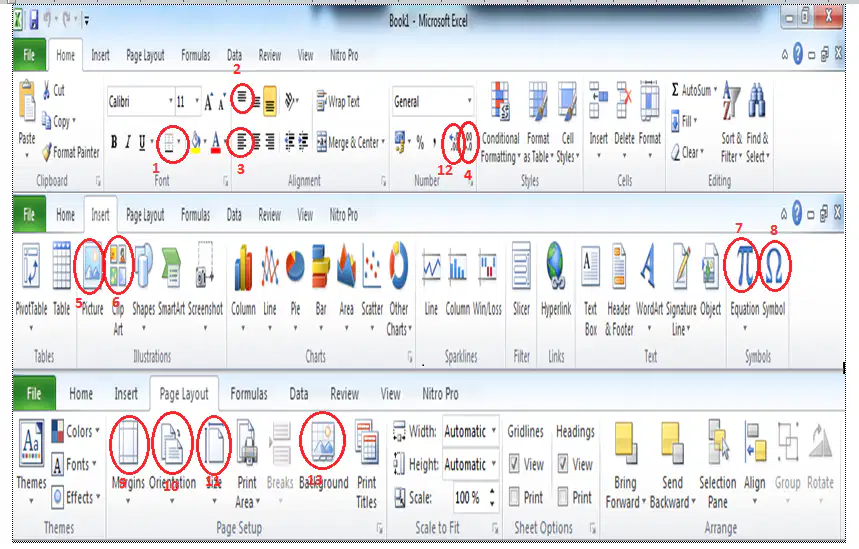Click the Top Align icon
This screenshot has width=859, height=549.
point(242,99)
